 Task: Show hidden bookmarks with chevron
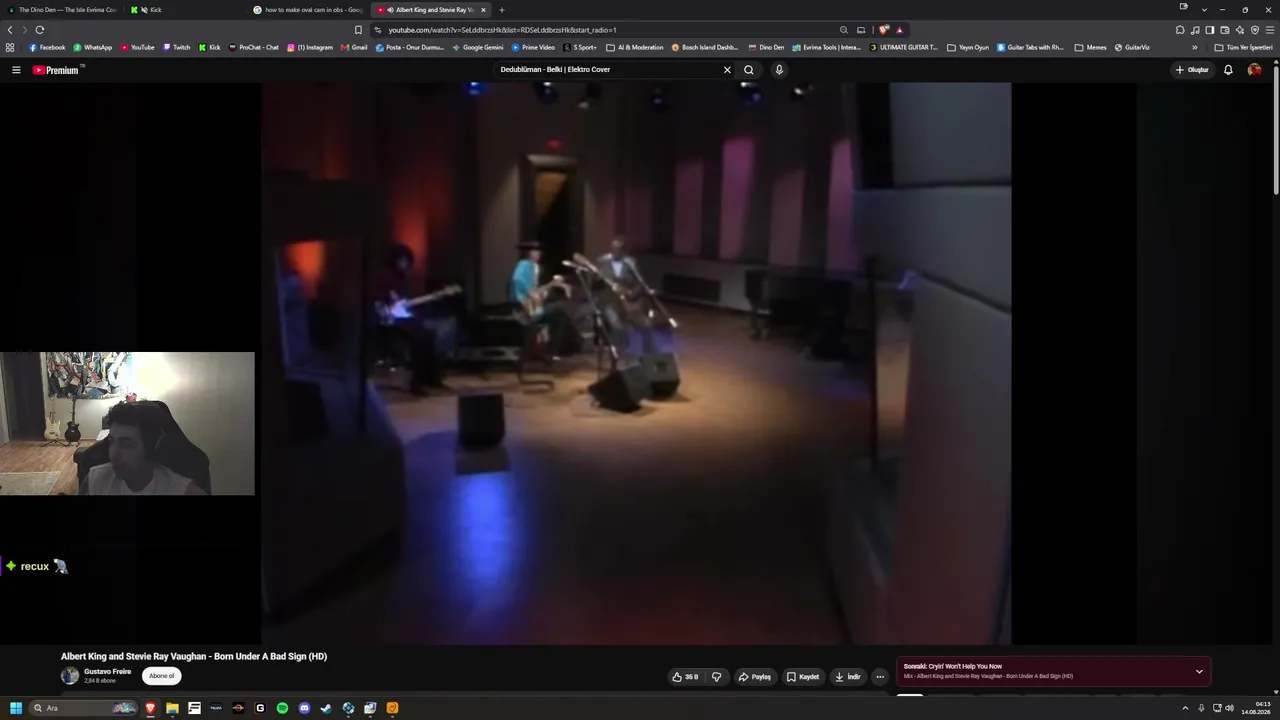coord(1194,47)
